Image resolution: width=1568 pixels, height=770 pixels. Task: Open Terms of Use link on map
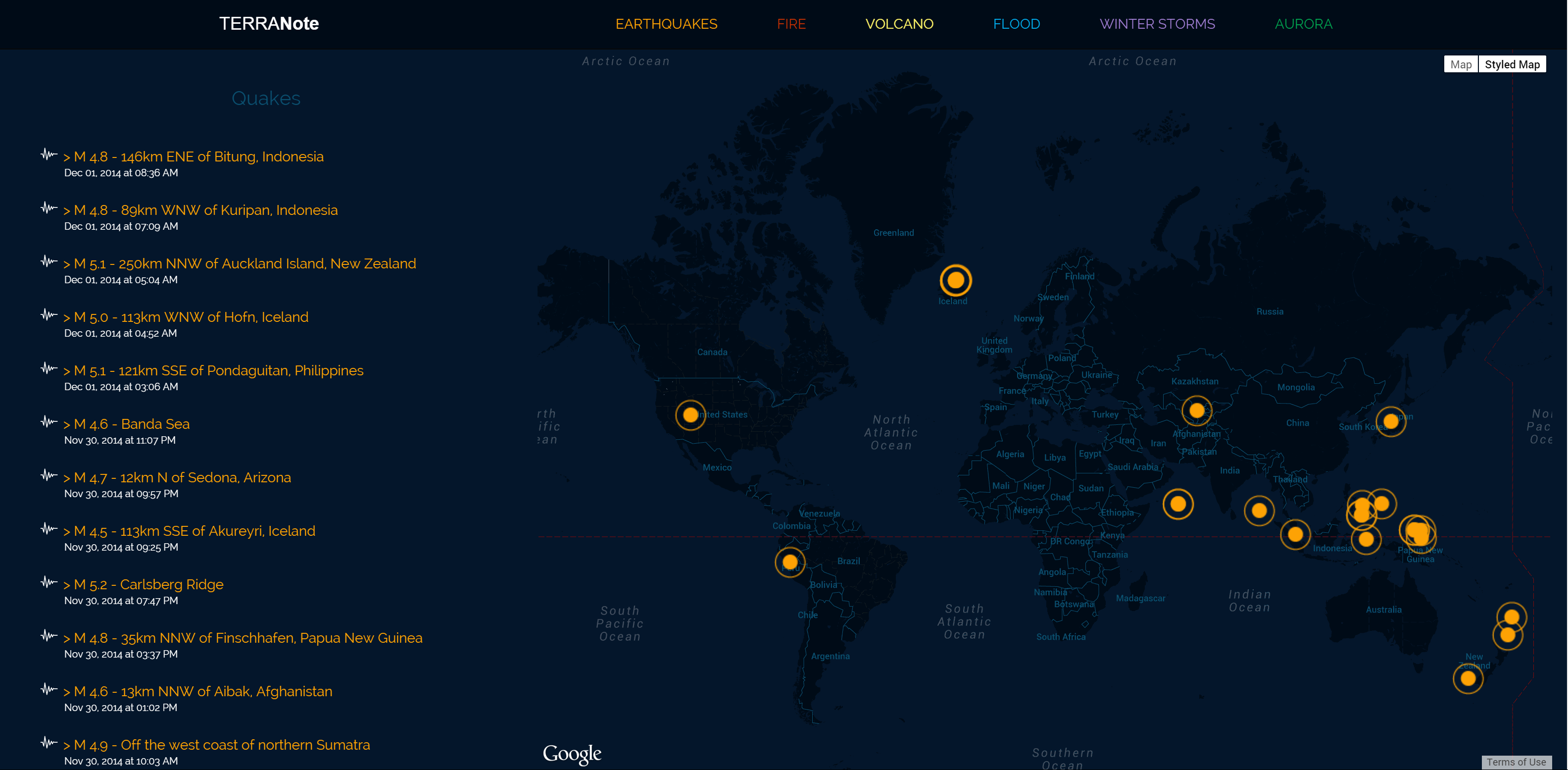click(1515, 762)
